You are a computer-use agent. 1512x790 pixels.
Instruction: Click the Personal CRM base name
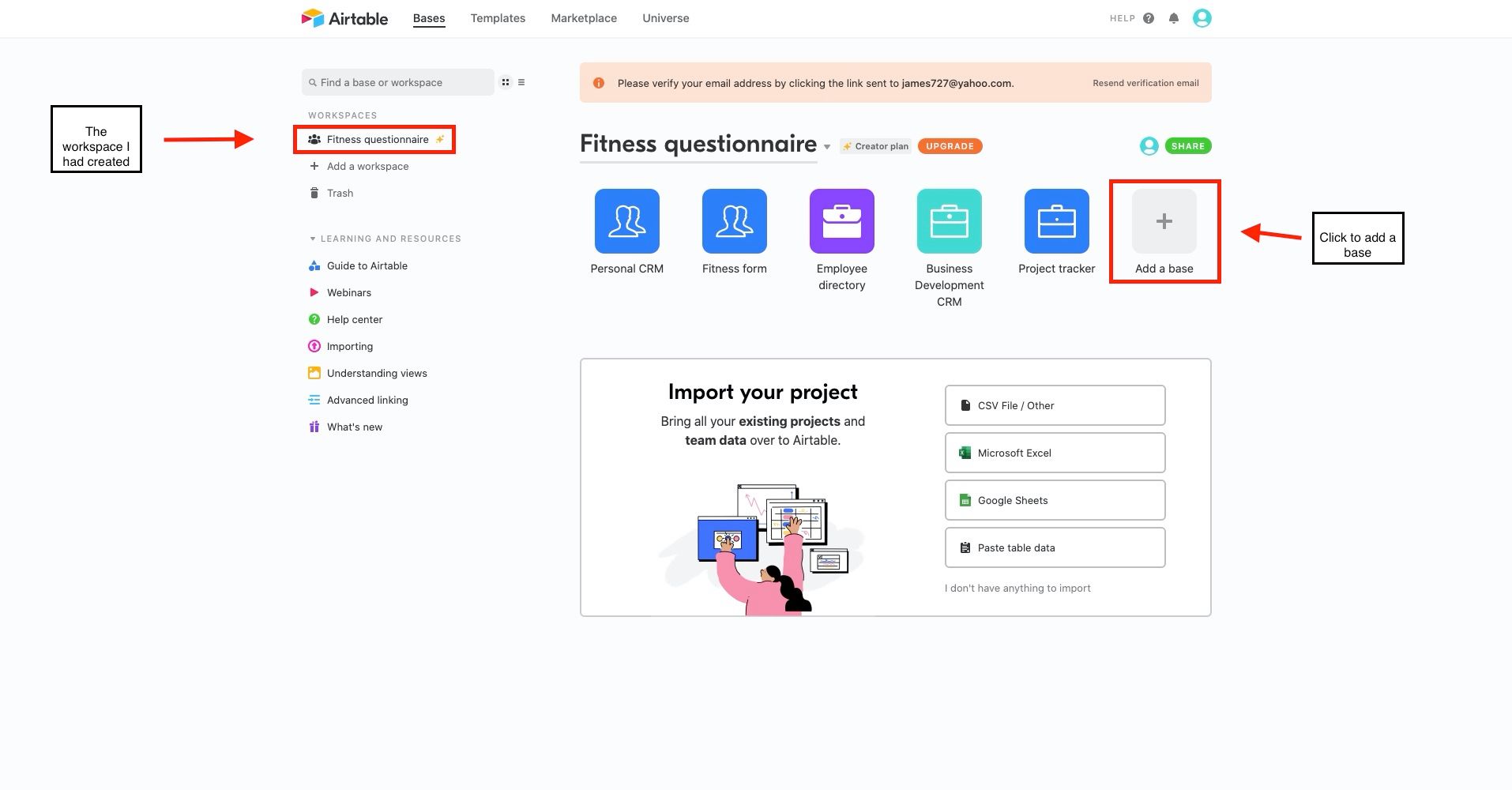(x=627, y=269)
